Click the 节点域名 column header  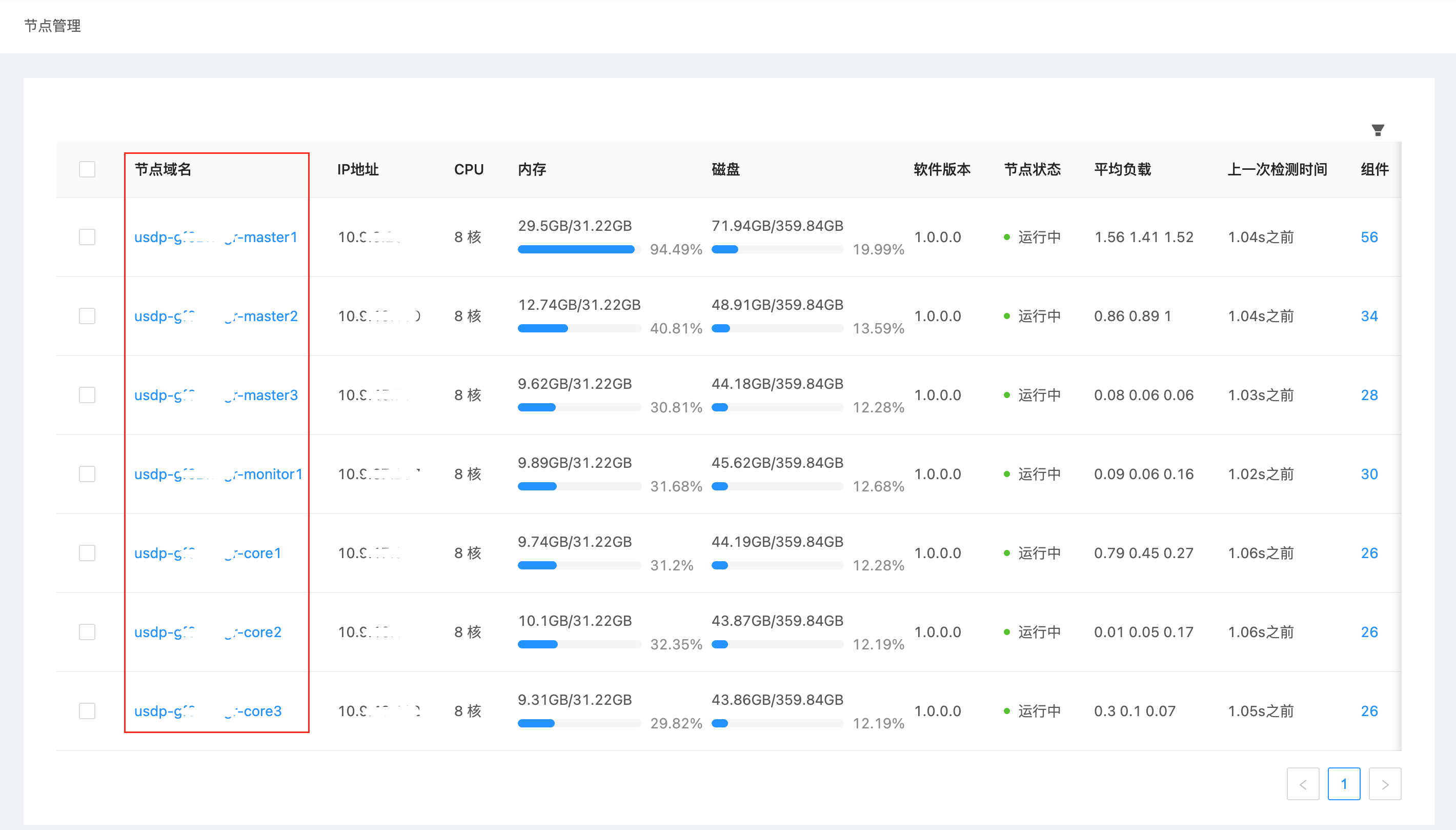click(x=163, y=169)
